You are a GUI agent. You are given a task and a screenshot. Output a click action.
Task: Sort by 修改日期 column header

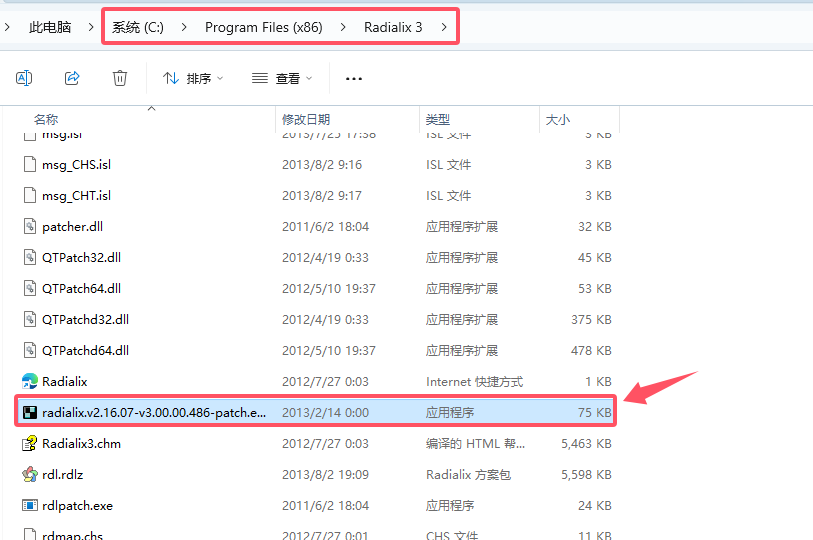pyautogui.click(x=306, y=120)
